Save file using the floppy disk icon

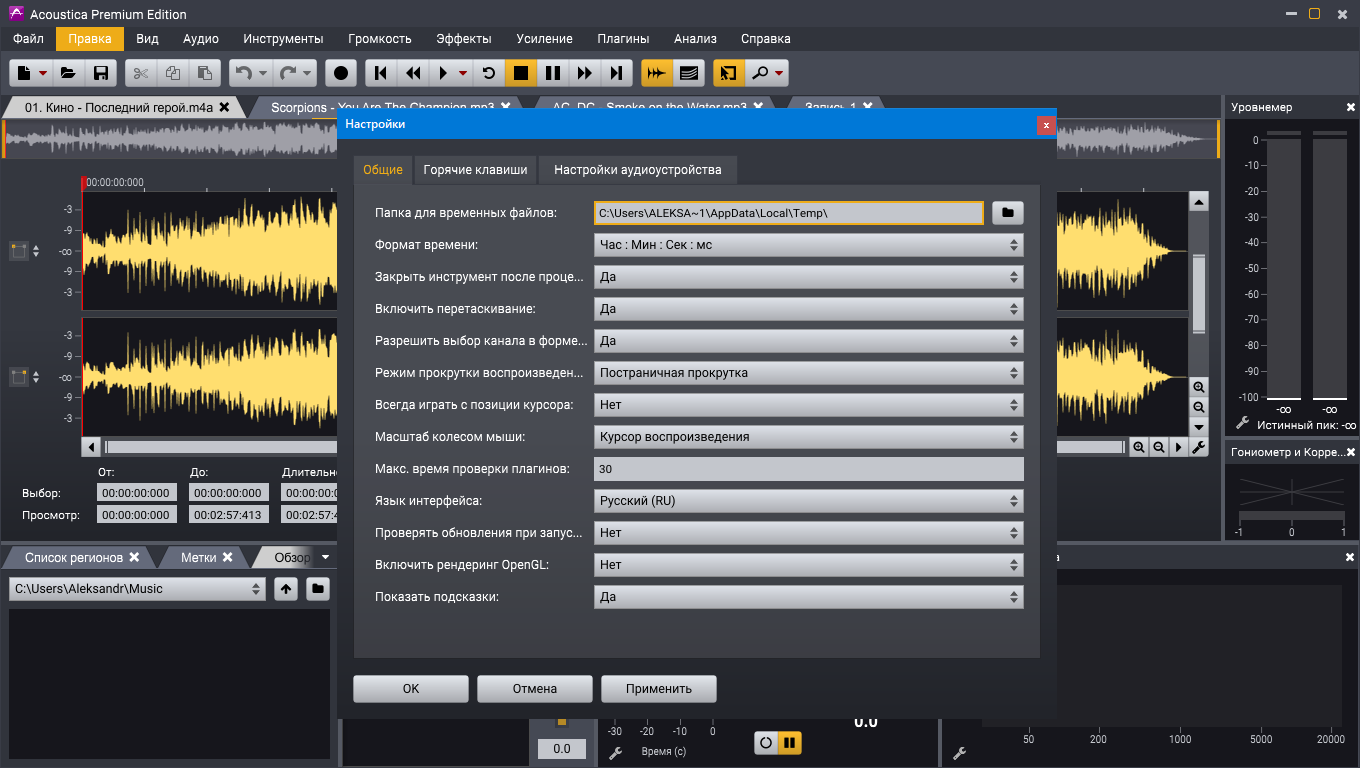click(100, 73)
